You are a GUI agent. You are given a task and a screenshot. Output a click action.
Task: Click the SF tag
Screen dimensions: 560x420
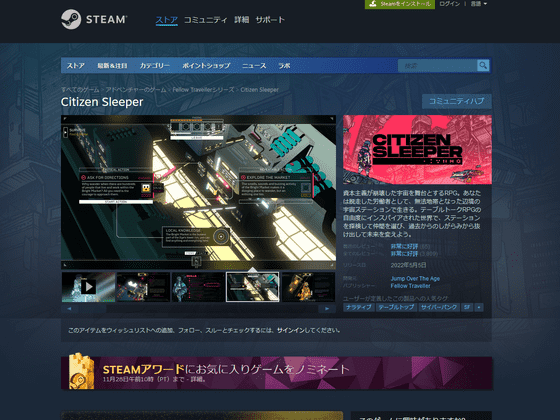pyautogui.click(x=467, y=307)
